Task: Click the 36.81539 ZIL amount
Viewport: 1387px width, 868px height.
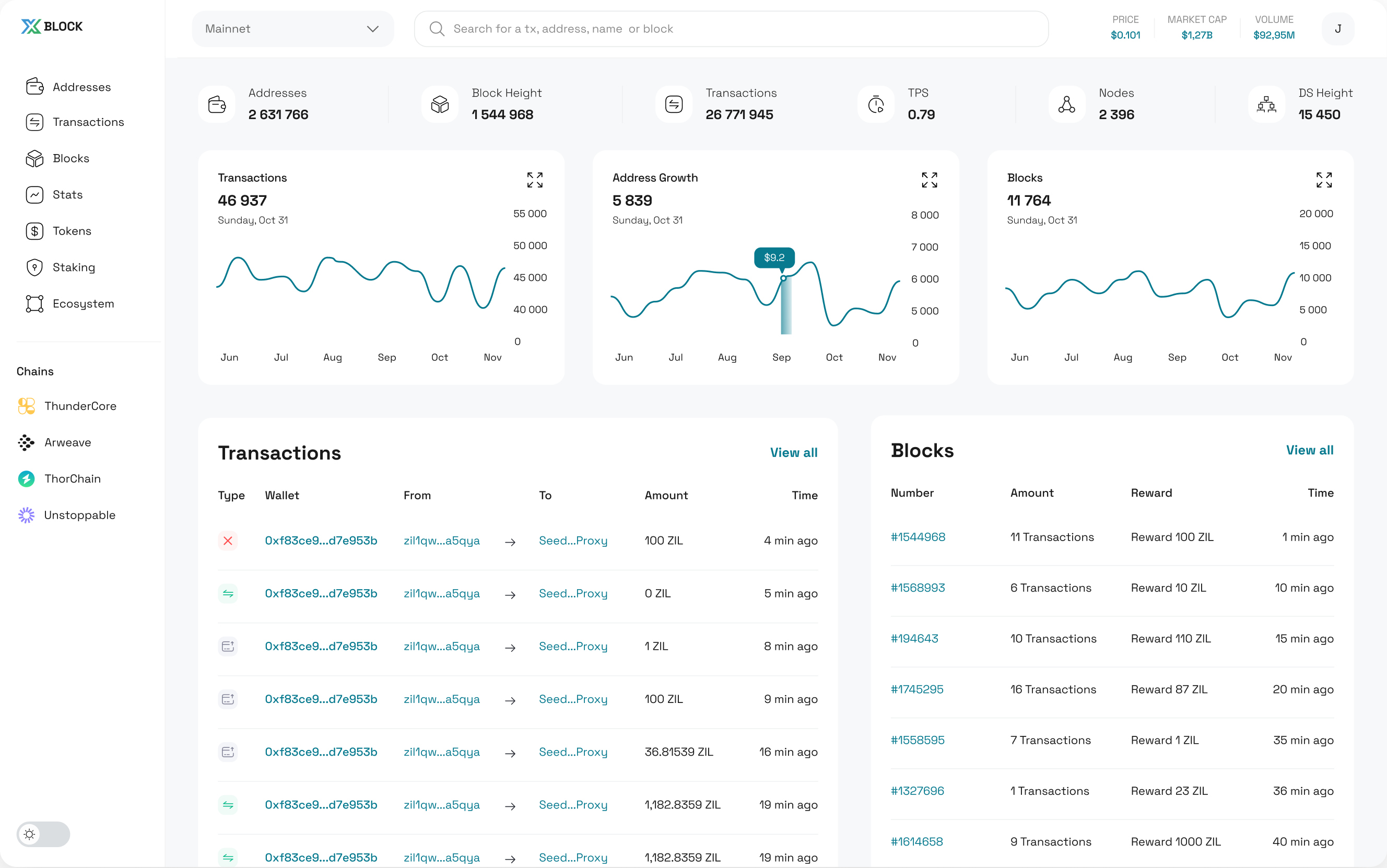Action: pos(678,752)
